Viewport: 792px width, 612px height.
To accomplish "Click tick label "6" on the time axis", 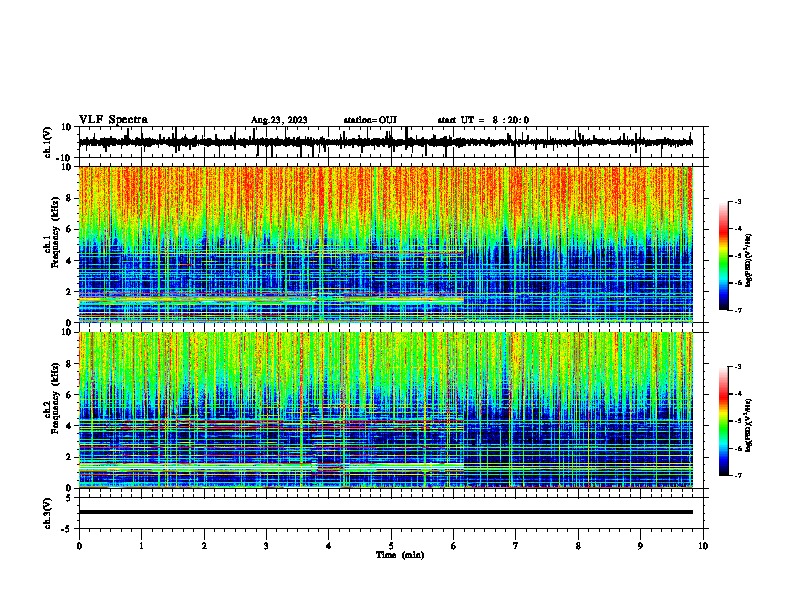I will click(x=453, y=546).
